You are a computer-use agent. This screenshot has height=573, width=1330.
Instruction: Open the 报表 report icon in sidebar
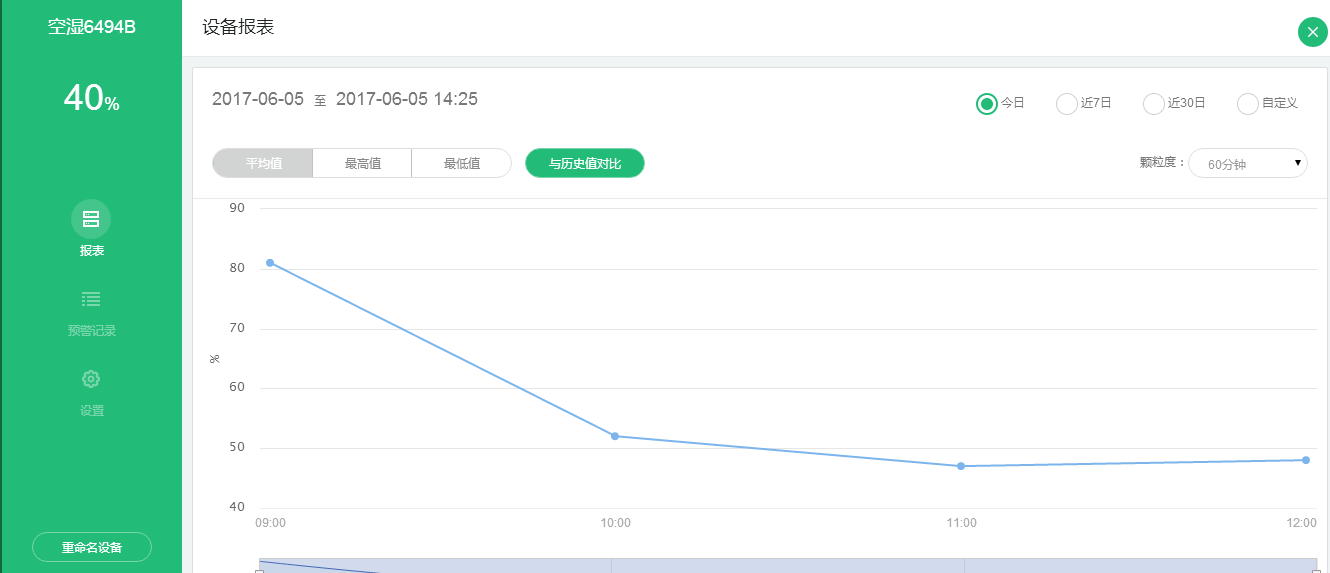(91, 219)
